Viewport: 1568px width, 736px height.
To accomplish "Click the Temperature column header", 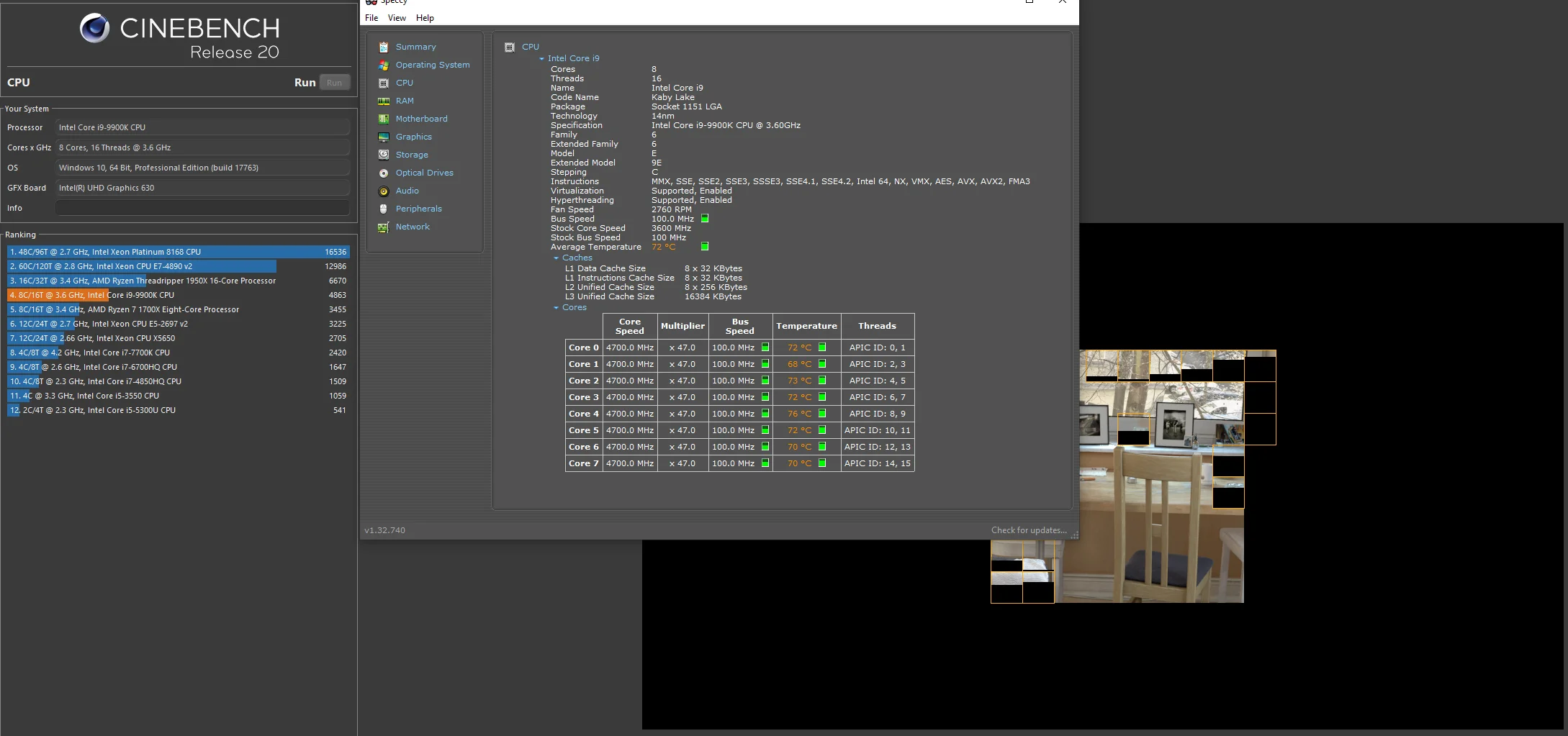I will [806, 326].
